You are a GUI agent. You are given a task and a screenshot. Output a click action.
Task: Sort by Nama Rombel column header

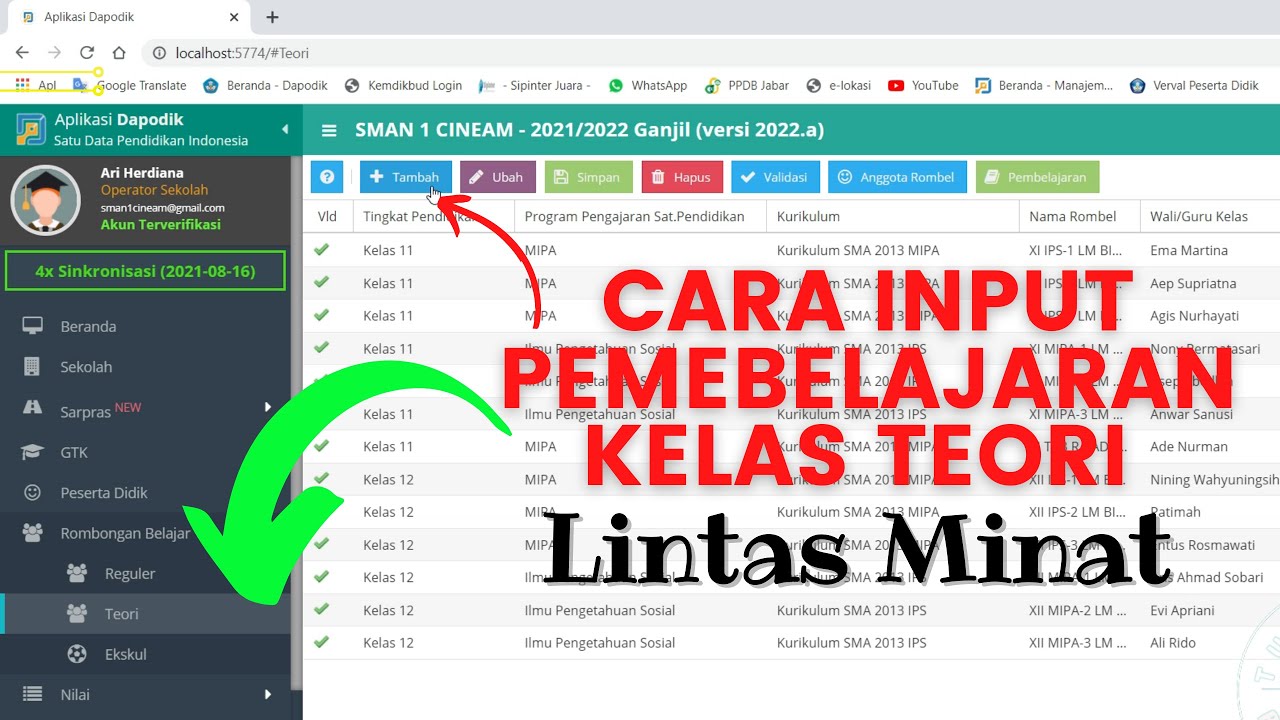(x=1080, y=216)
